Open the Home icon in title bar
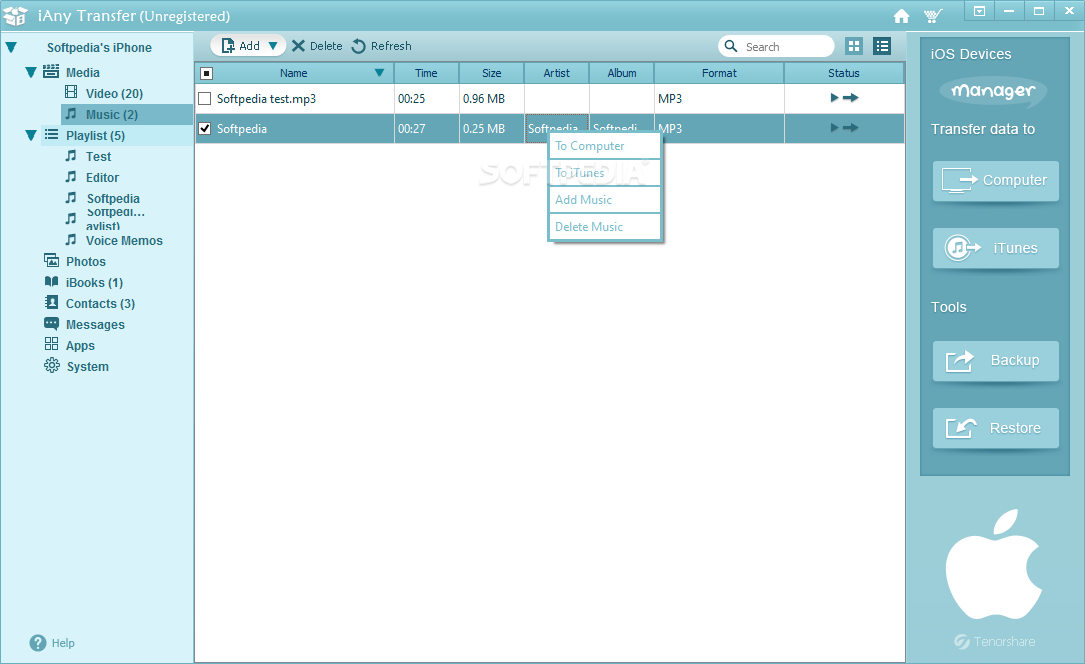 click(901, 16)
